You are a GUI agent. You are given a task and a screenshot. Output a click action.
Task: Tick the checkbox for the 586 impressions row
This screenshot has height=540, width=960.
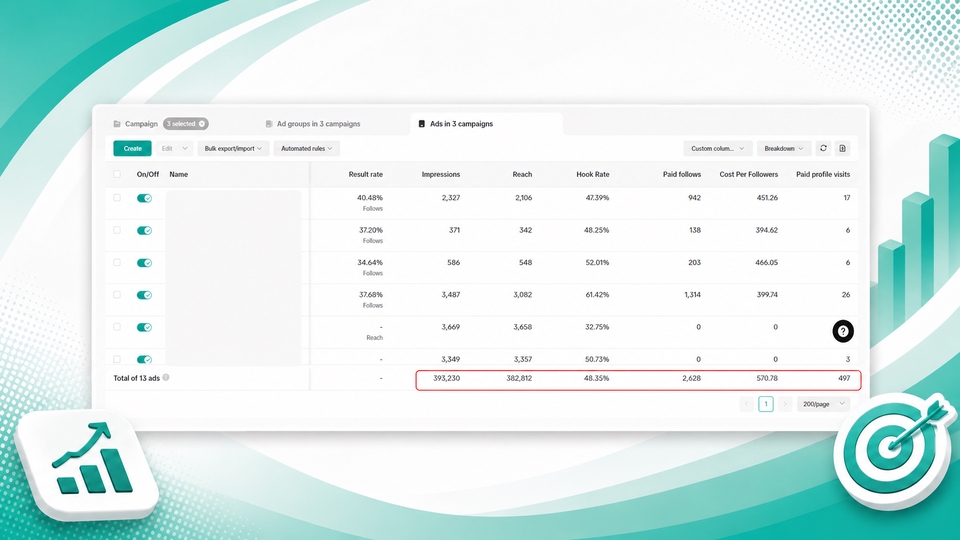pyautogui.click(x=117, y=263)
